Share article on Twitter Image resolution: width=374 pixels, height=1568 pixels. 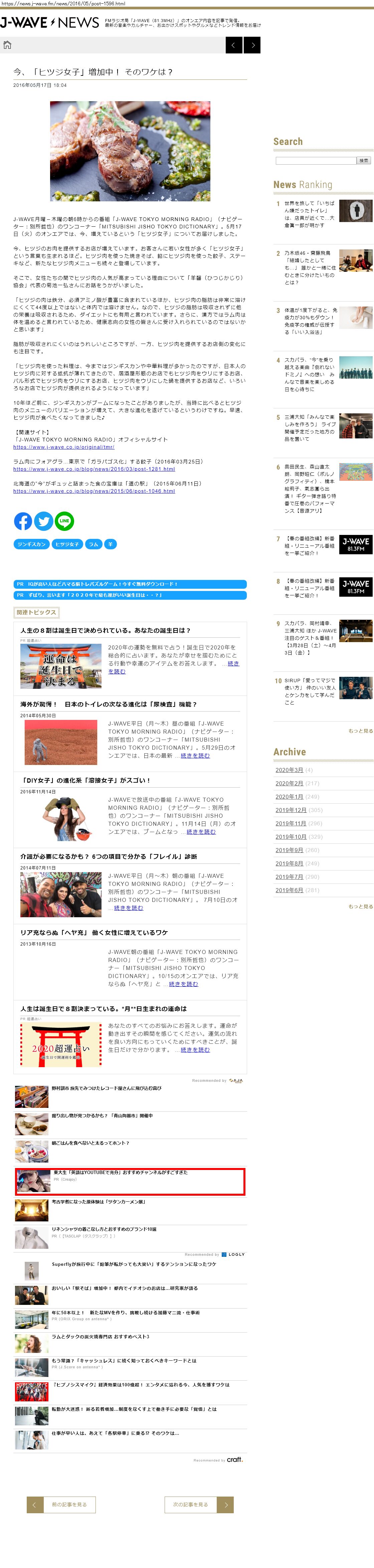click(44, 521)
